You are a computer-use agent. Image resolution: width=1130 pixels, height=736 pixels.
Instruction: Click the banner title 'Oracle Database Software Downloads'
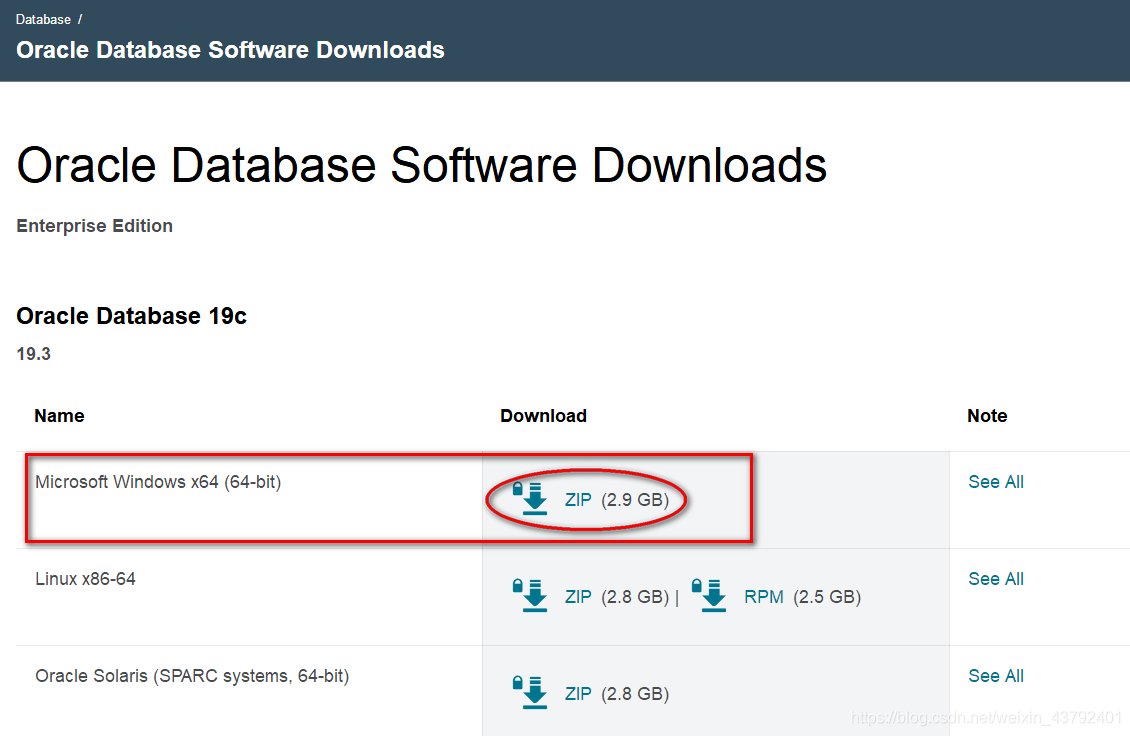pos(231,50)
